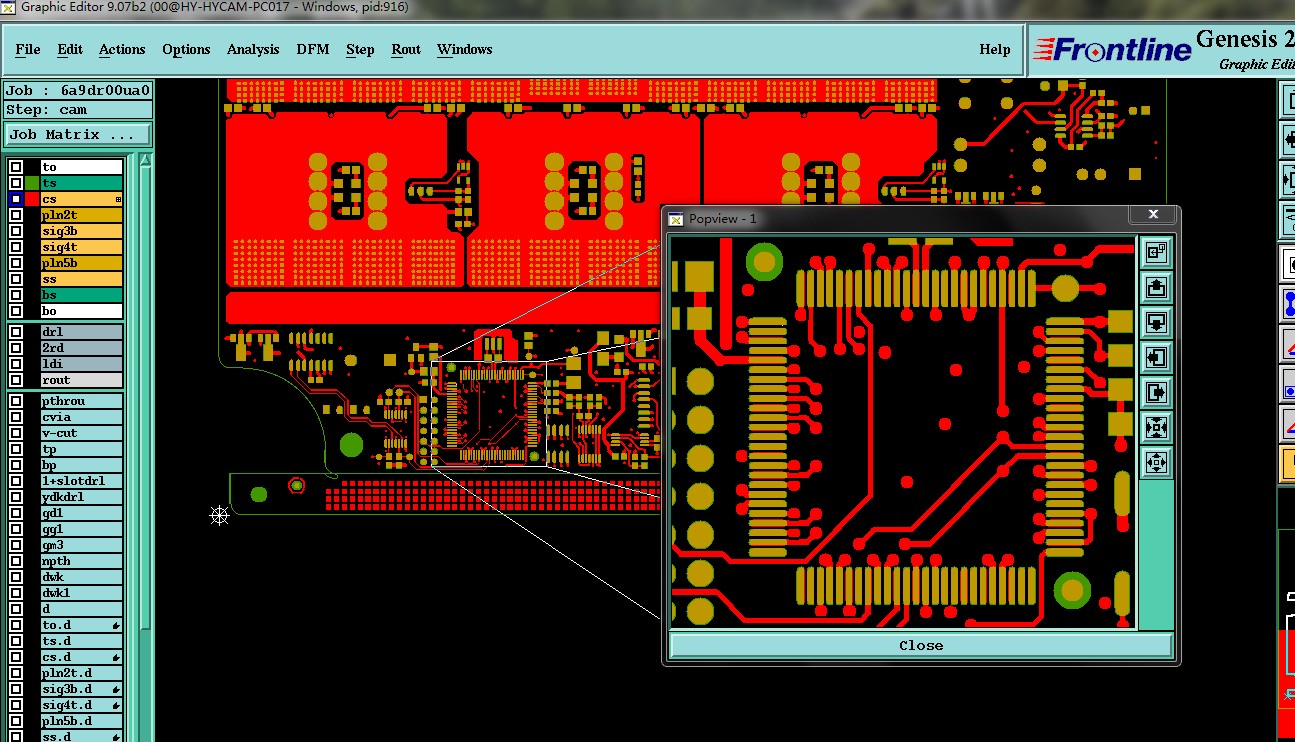Screen dimensions: 1295x742
Task: Open the DFM menu
Action: 312,49
